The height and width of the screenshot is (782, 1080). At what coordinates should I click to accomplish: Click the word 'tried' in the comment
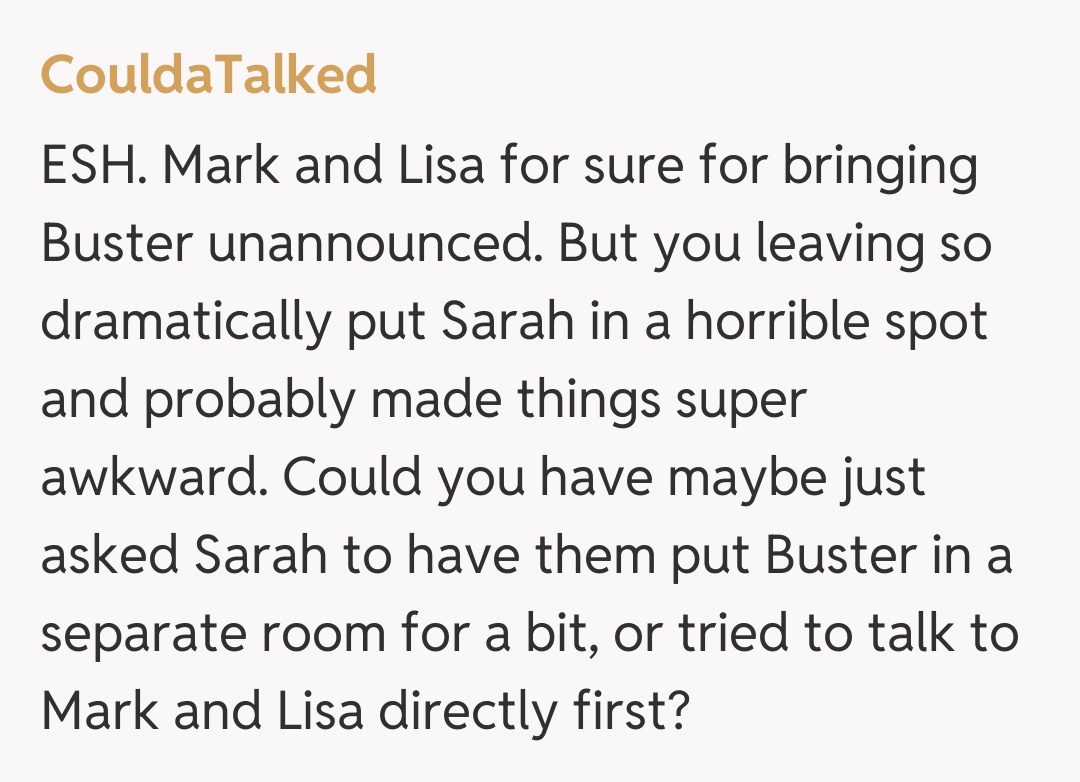730,635
